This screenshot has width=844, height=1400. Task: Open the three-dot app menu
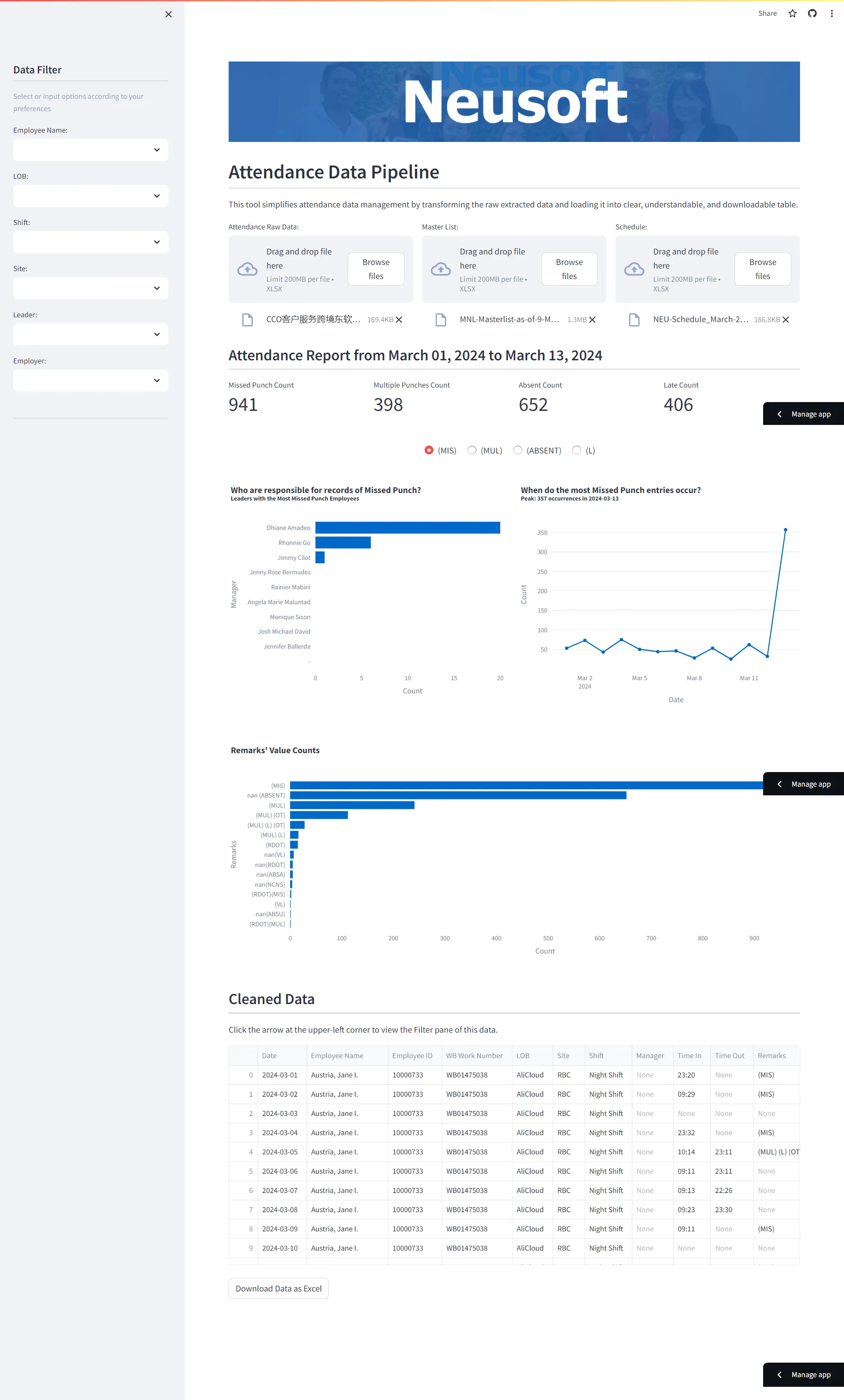pos(832,14)
